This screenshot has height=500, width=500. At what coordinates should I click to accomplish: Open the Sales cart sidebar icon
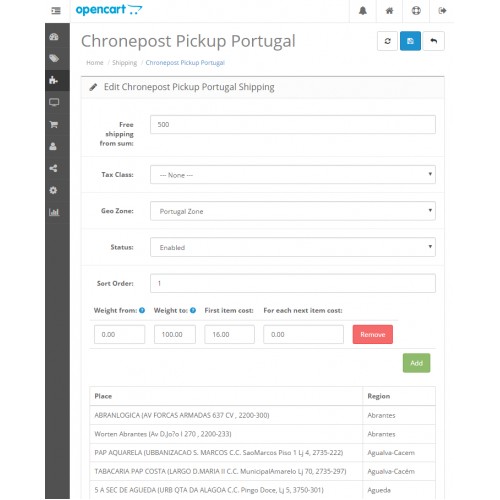[x=54, y=125]
